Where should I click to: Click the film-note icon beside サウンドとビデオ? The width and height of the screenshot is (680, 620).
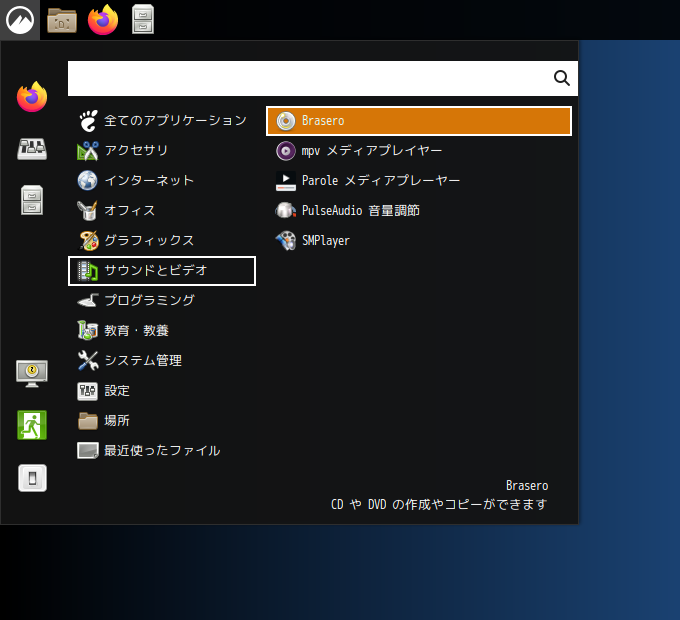click(x=88, y=271)
